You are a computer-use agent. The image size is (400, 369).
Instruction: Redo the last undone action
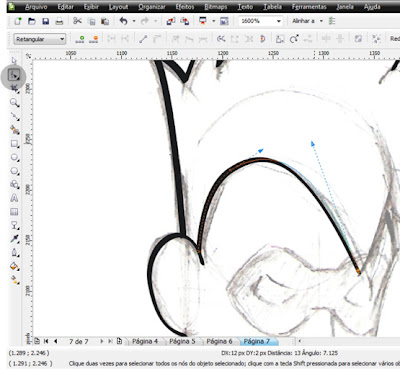(x=145, y=21)
